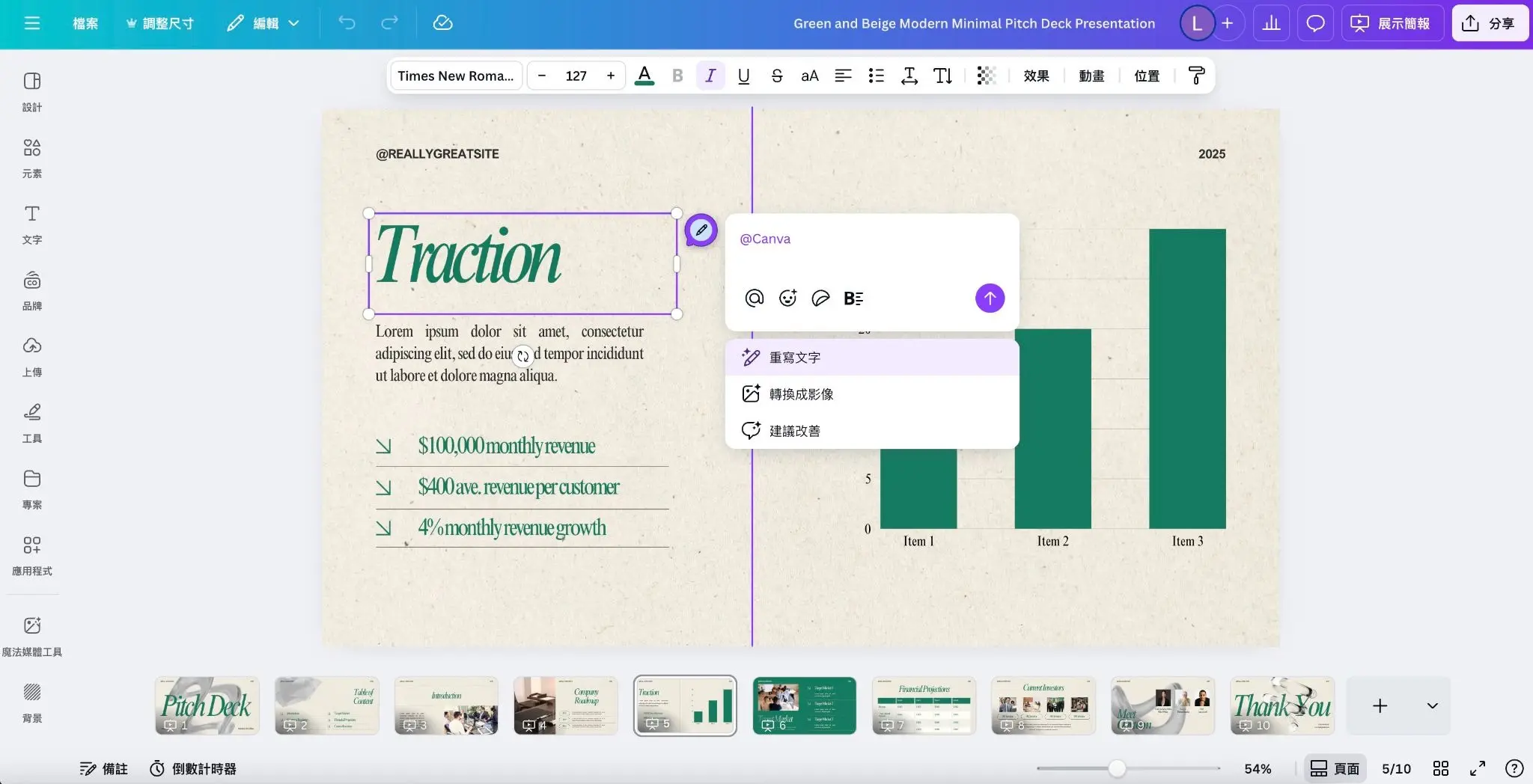
Task: Expand the 編輯 menu chevron
Action: coord(293,23)
